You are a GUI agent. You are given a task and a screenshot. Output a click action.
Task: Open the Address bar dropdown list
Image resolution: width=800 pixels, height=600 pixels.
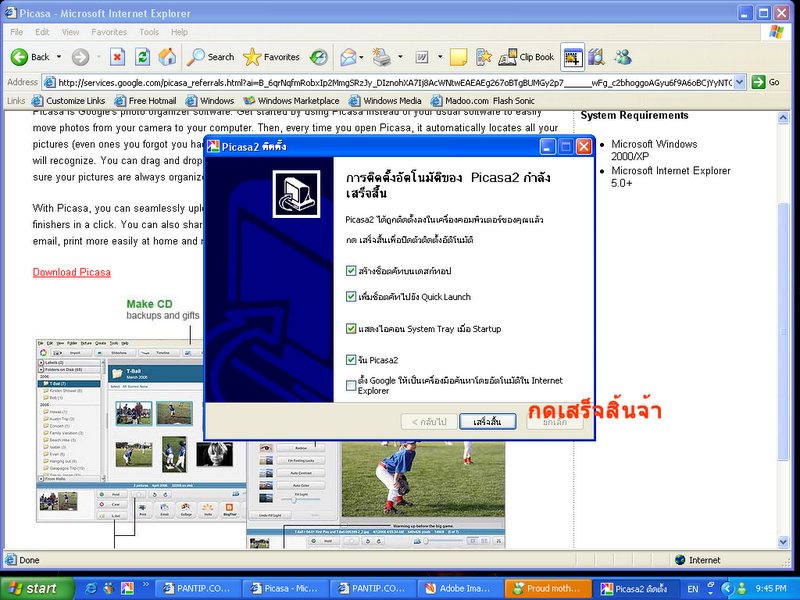(x=740, y=82)
